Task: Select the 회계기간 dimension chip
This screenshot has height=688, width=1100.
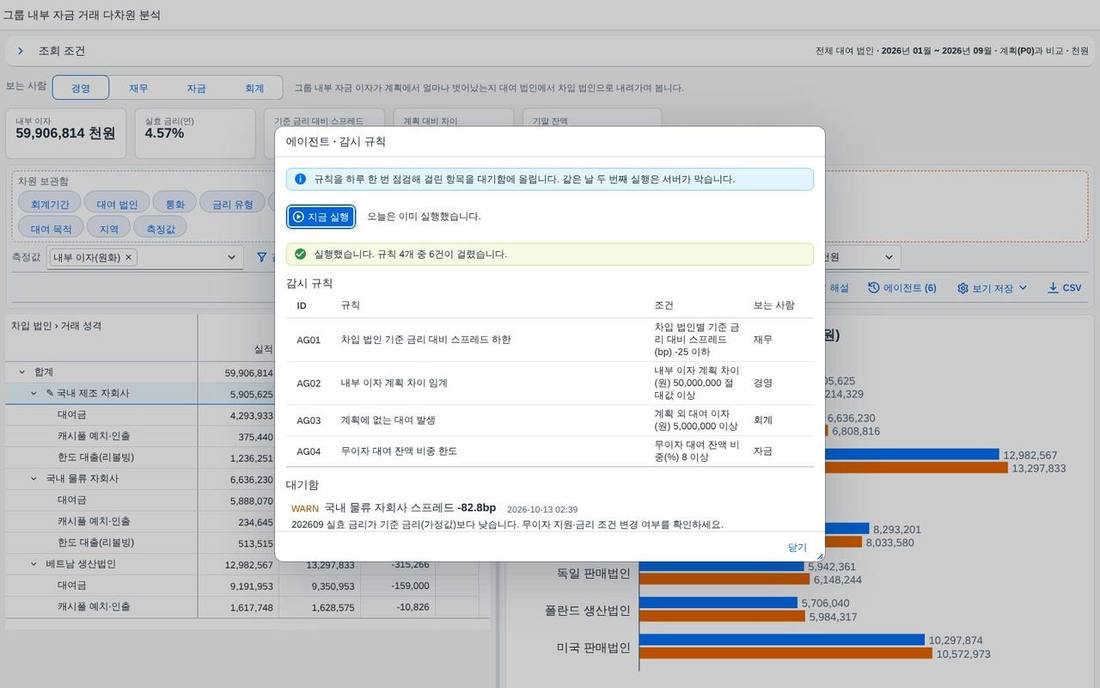Action: [50, 204]
